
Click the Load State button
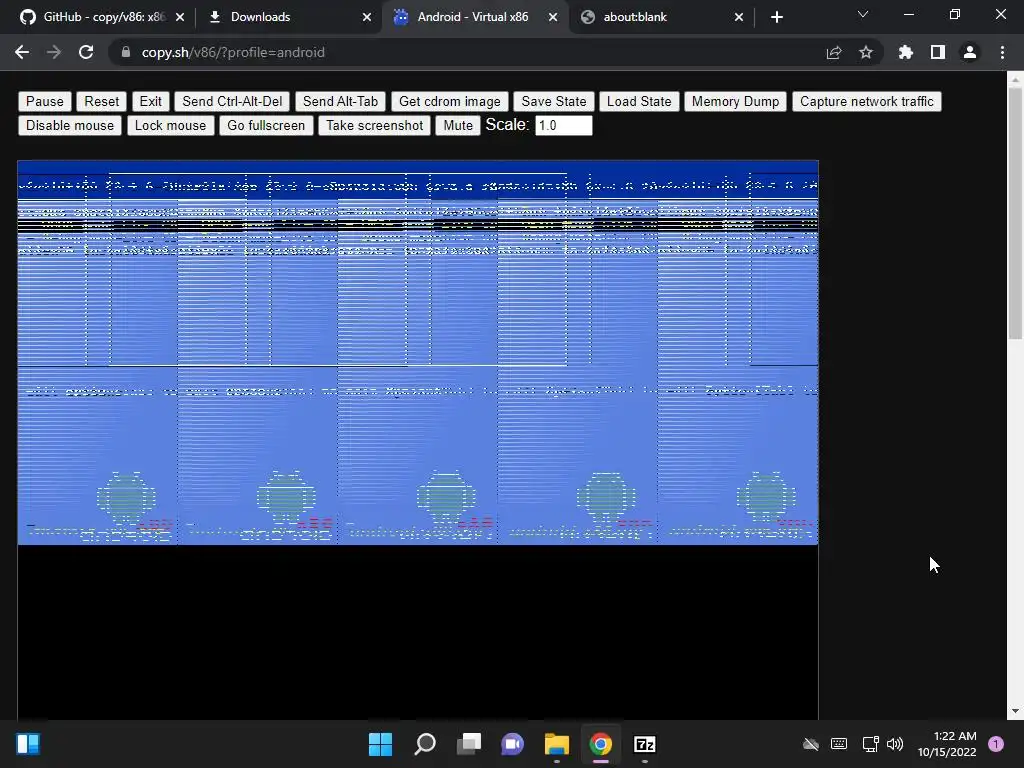tap(639, 101)
